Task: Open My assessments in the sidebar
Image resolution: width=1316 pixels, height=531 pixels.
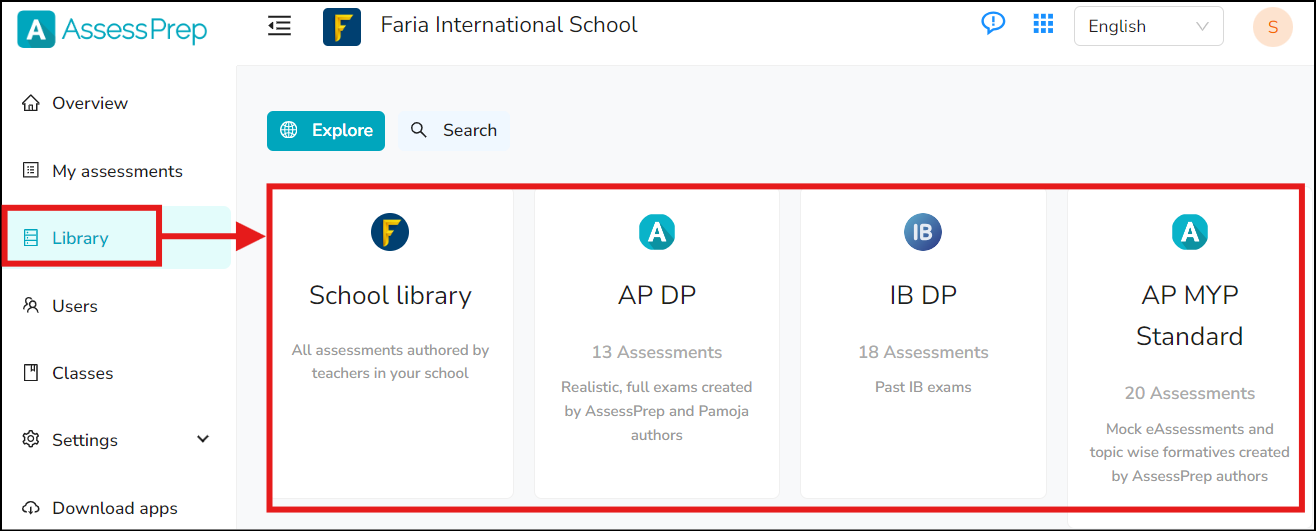Action: click(x=118, y=171)
